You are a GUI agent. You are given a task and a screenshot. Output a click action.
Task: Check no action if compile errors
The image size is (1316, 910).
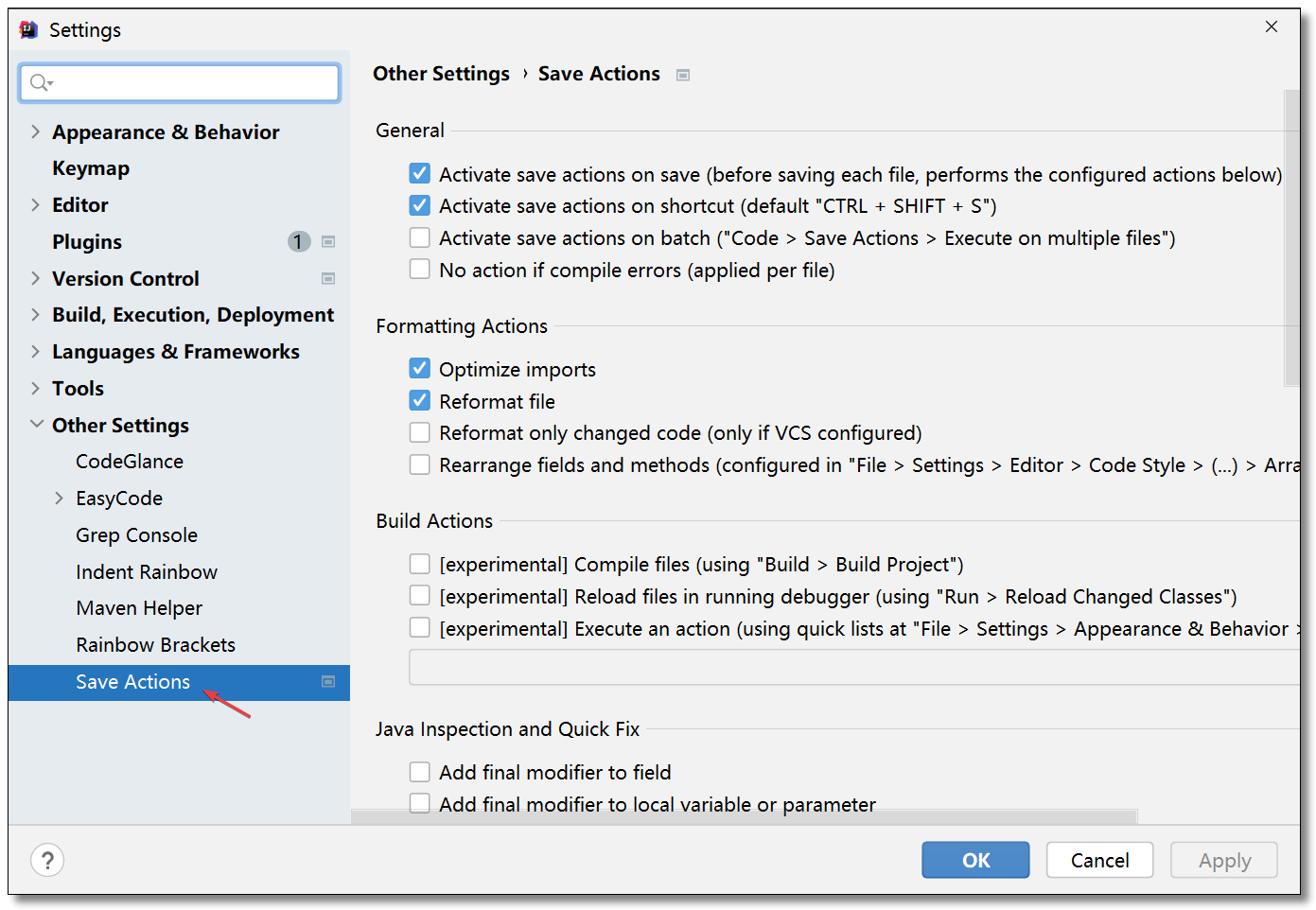pyautogui.click(x=420, y=270)
